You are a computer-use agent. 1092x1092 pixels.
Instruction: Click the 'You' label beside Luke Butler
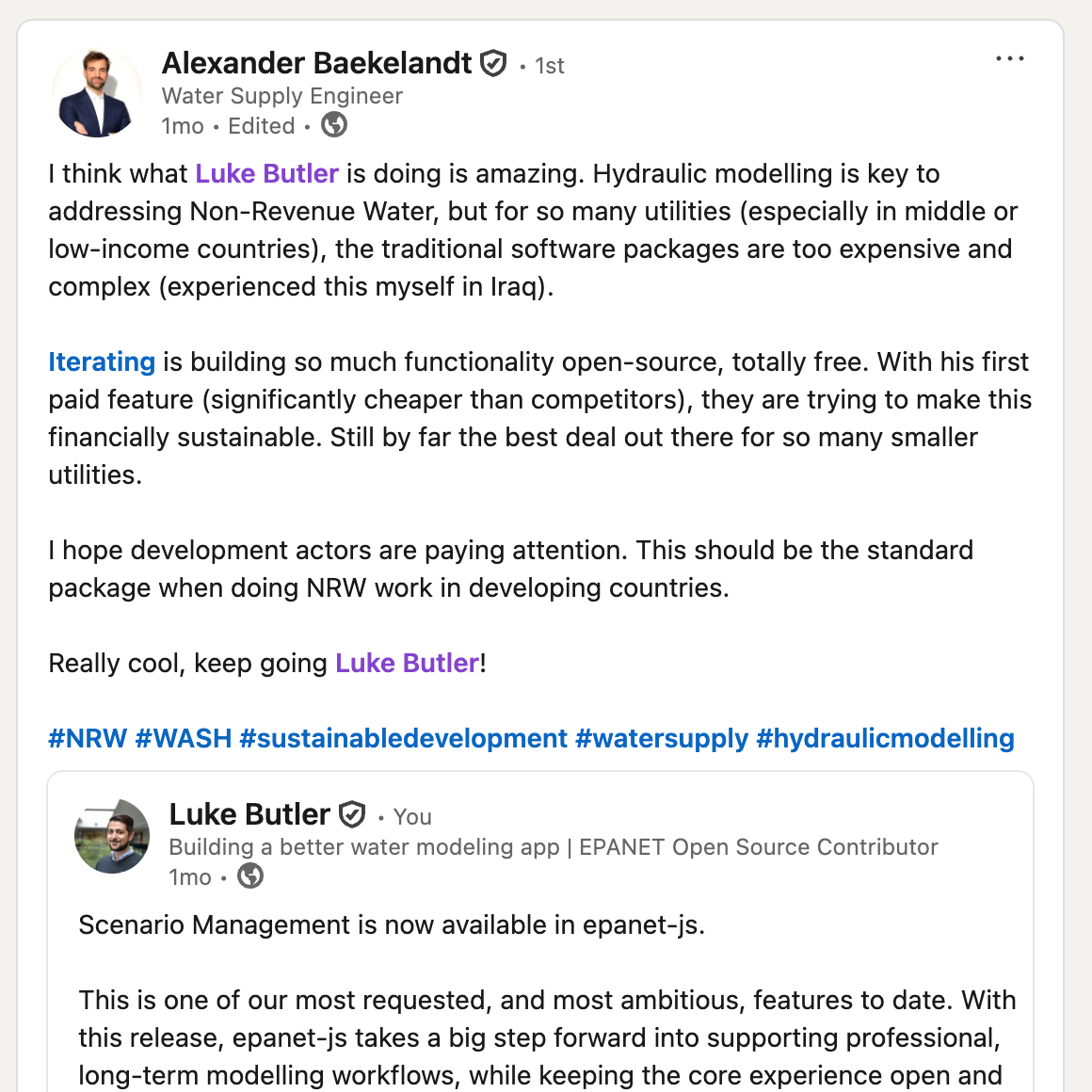(x=411, y=816)
